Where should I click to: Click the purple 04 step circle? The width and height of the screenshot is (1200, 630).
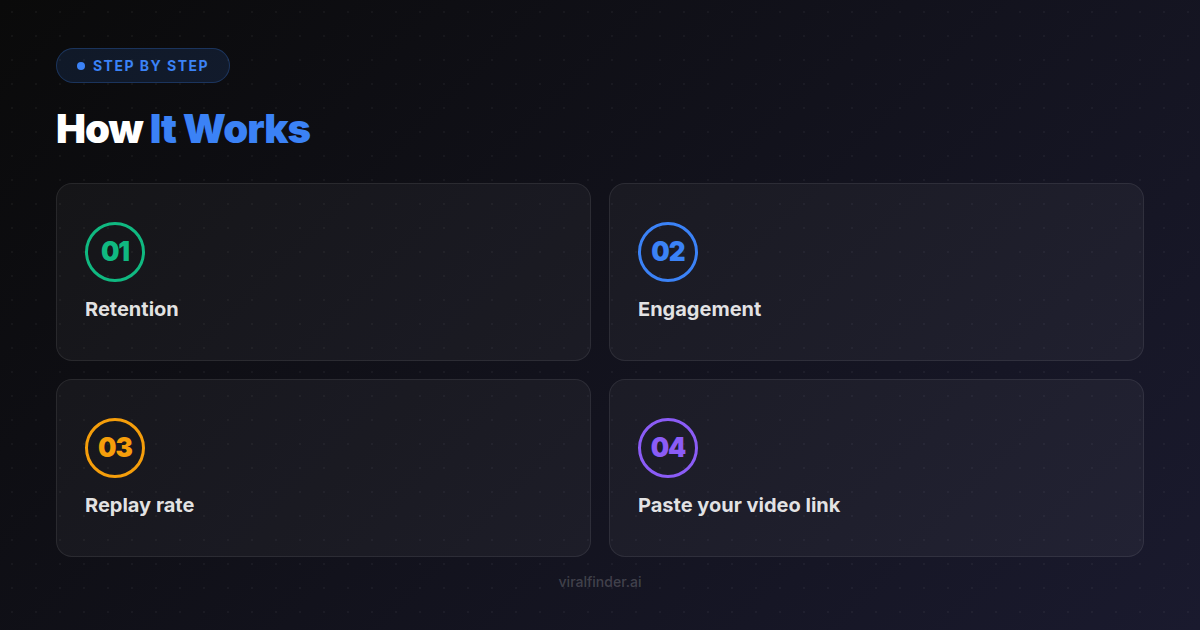(668, 448)
